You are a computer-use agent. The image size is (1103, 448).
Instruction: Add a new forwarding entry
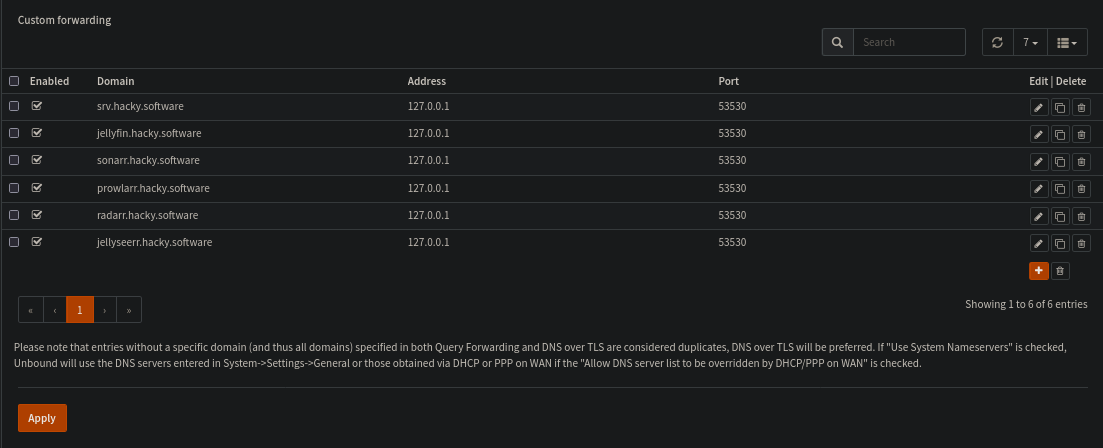(1038, 270)
